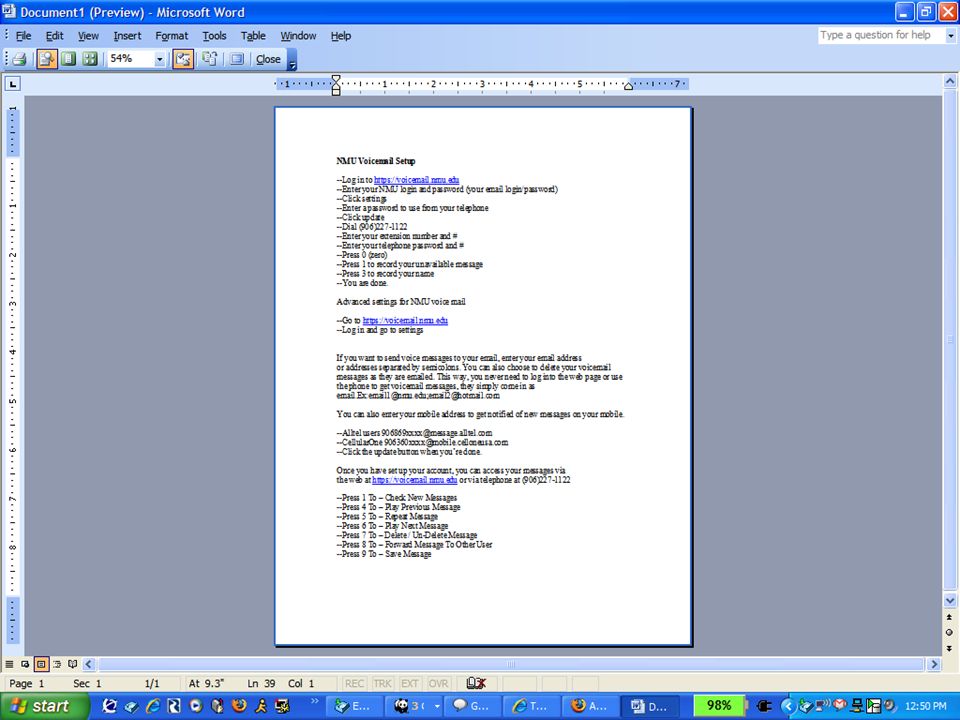Click the volume speaker tray icon
This screenshot has width=960, height=720.
[x=889, y=705]
